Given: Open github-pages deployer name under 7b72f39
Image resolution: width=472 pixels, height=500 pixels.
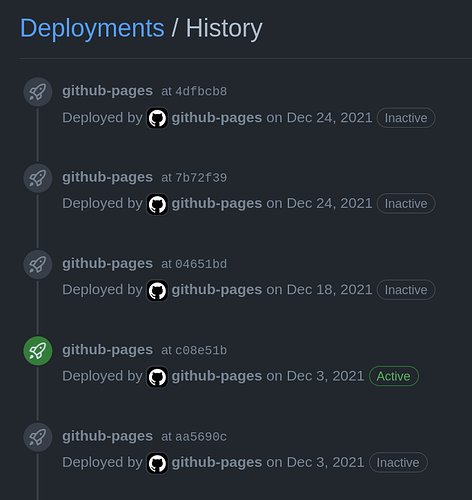Looking at the screenshot, I should (x=217, y=204).
